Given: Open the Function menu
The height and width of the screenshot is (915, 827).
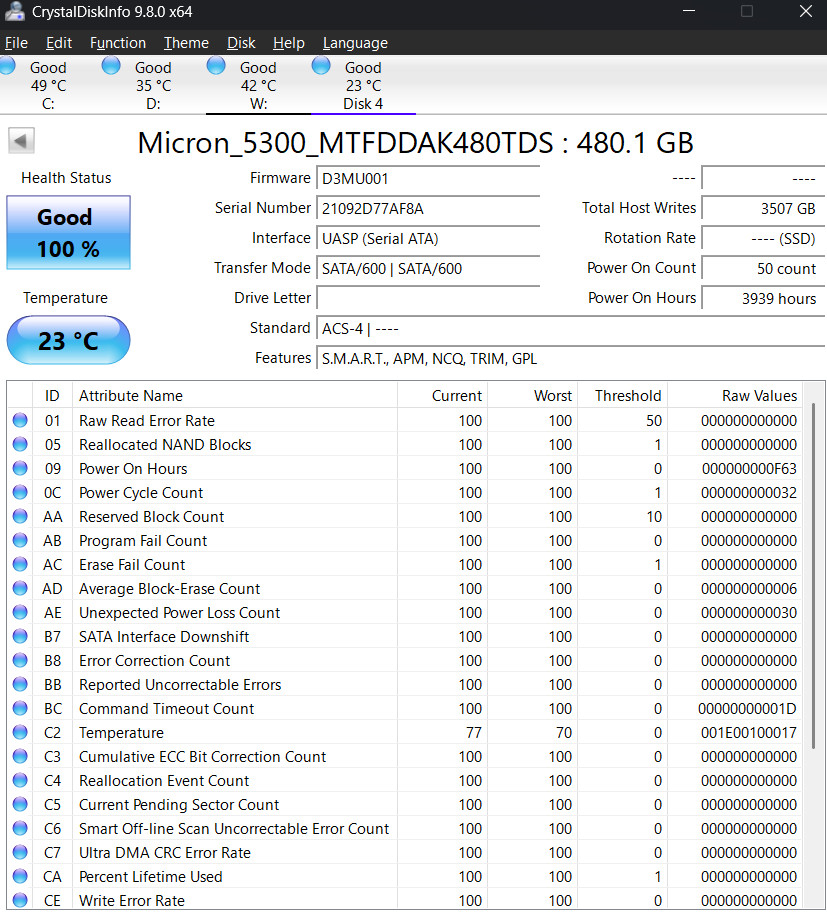Looking at the screenshot, I should [118, 43].
